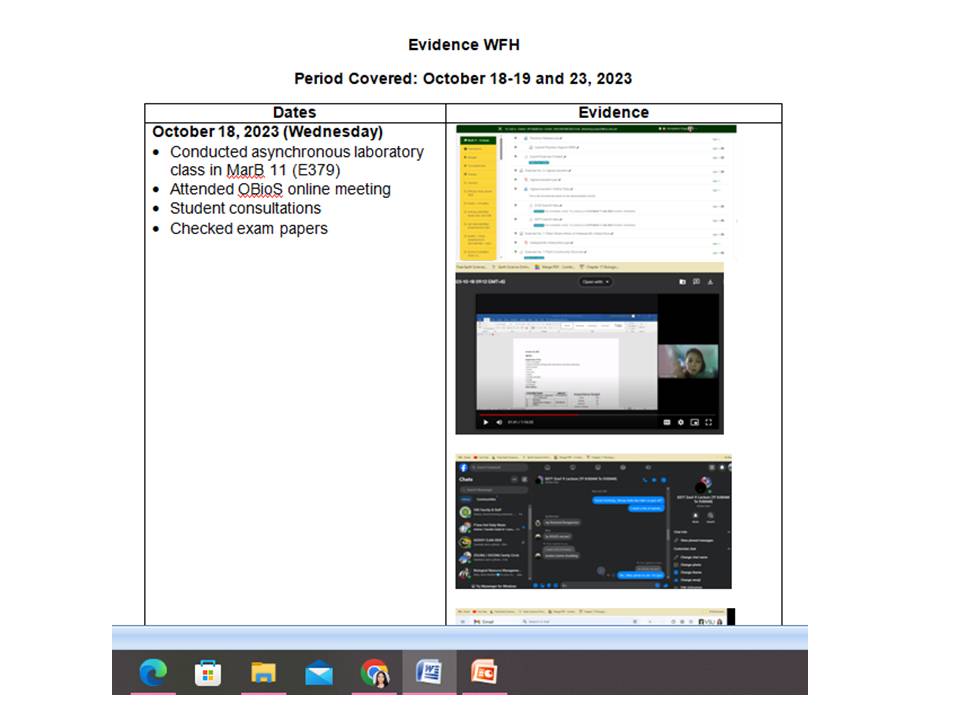960x720 pixels.
Task: Click the Facebook logo in screenshot
Action: [x=464, y=468]
